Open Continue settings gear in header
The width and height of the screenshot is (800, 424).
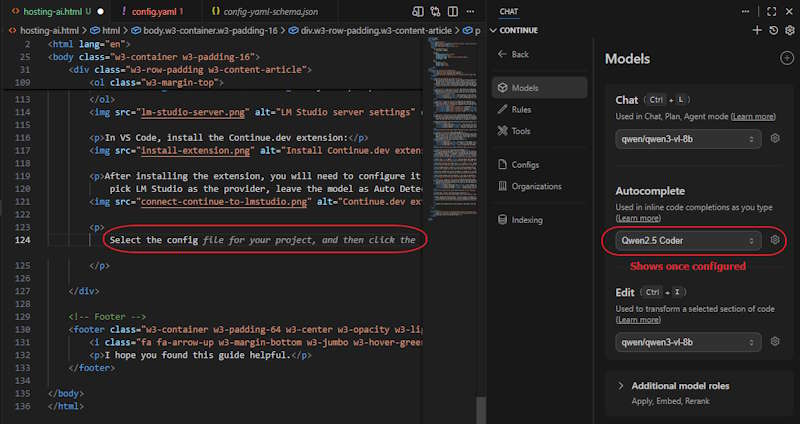coord(789,31)
